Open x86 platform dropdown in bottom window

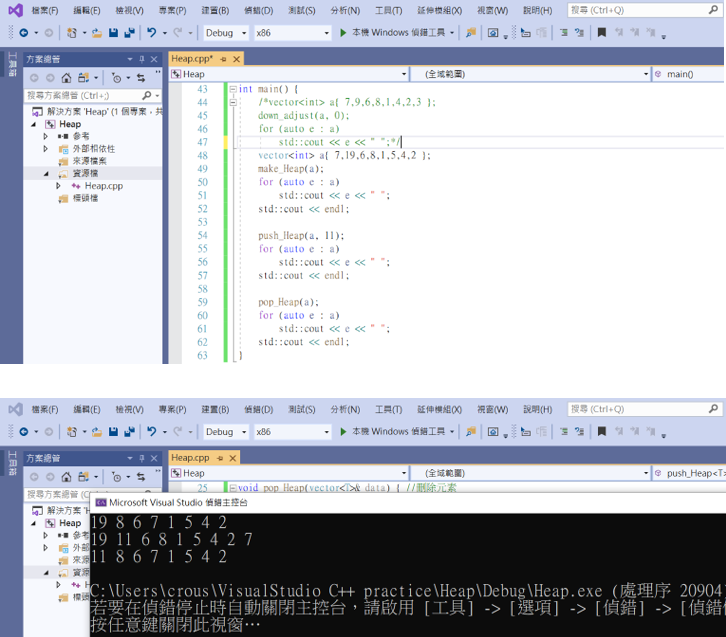pyautogui.click(x=293, y=432)
